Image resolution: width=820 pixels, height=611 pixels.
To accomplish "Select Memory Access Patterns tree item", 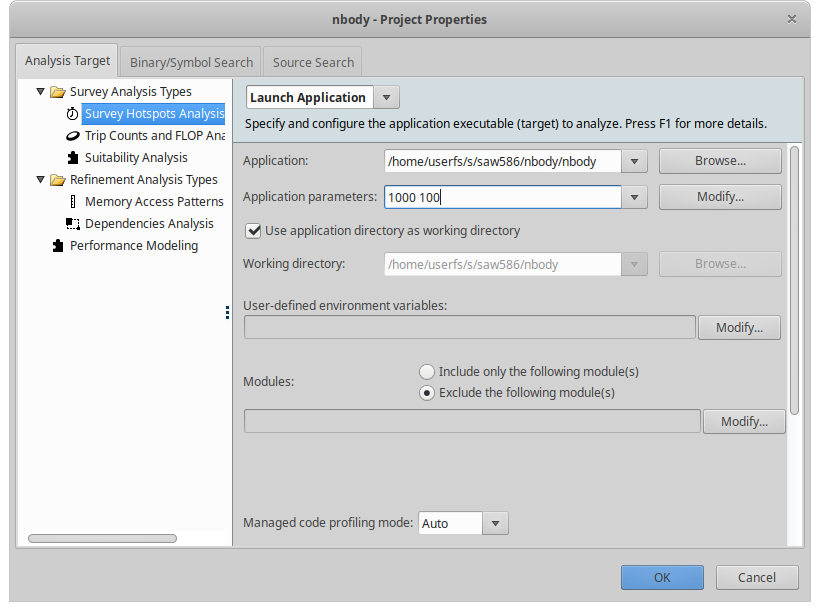I will click(x=154, y=201).
